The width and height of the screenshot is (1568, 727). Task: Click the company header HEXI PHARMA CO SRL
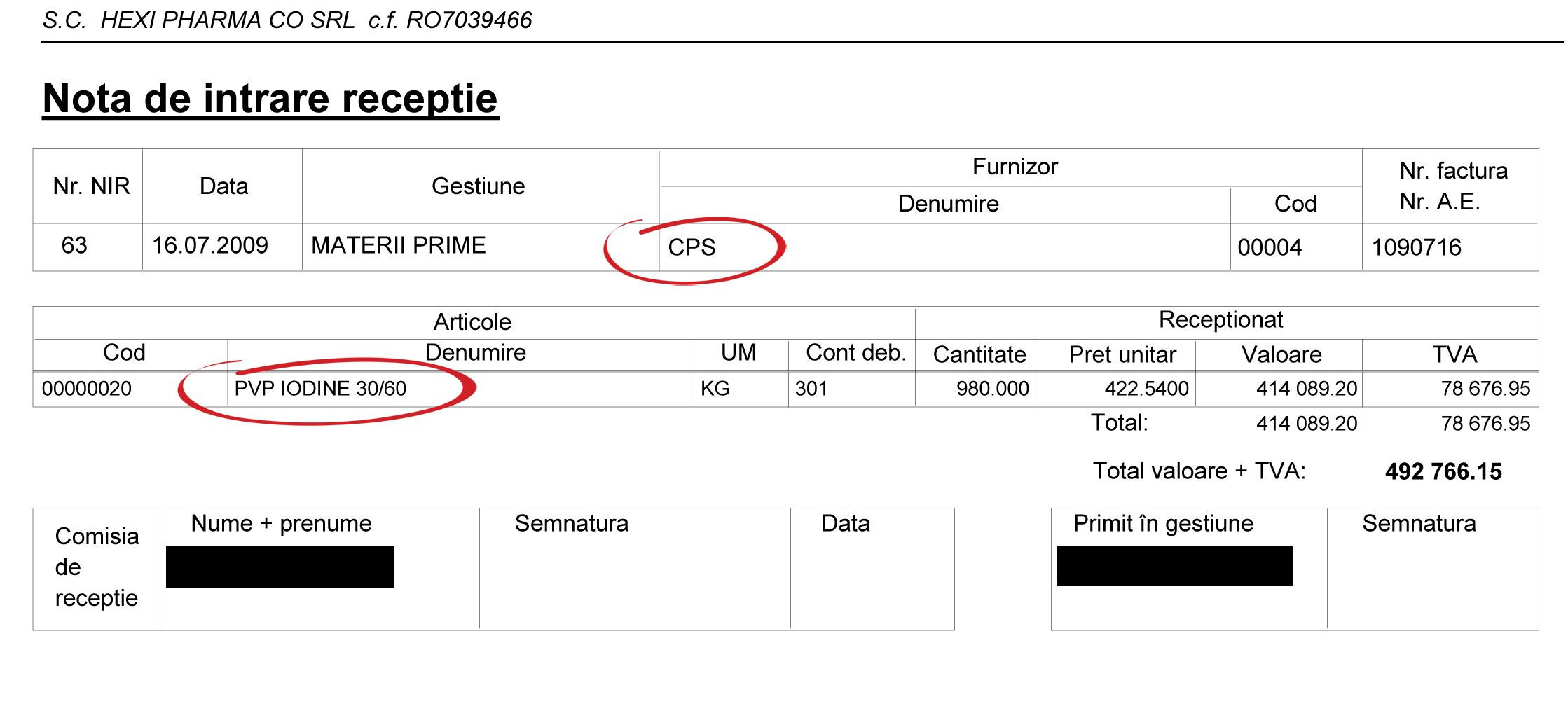pyautogui.click(x=228, y=20)
